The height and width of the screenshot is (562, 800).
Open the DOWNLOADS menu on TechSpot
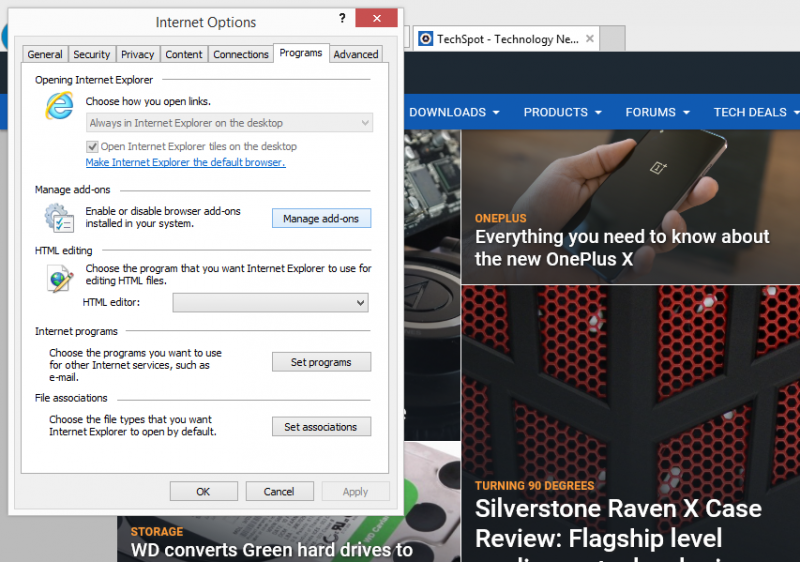pos(454,112)
